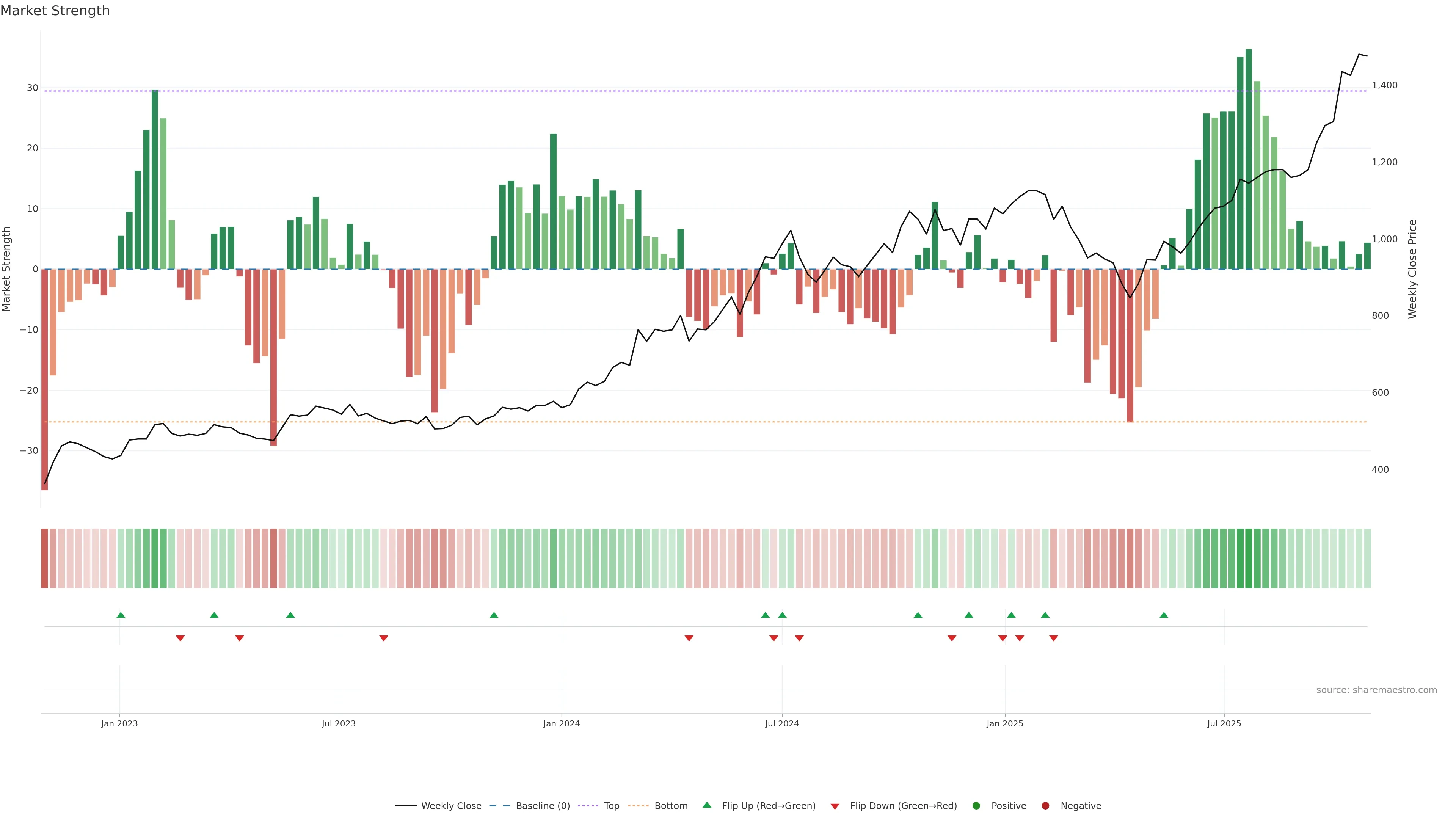Image resolution: width=1456 pixels, height=819 pixels.
Task: Click the red flip-down marker before Jul 2024
Action: click(774, 638)
